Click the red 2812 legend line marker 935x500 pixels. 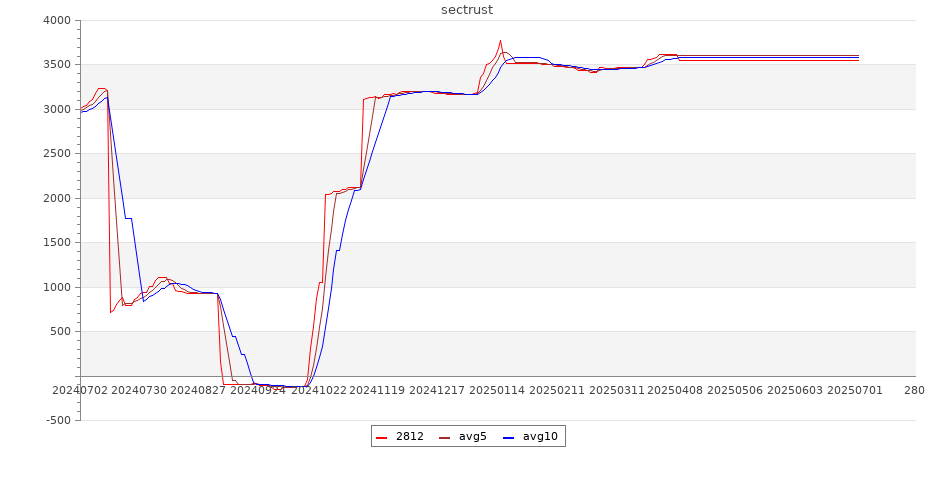pyautogui.click(x=382, y=437)
